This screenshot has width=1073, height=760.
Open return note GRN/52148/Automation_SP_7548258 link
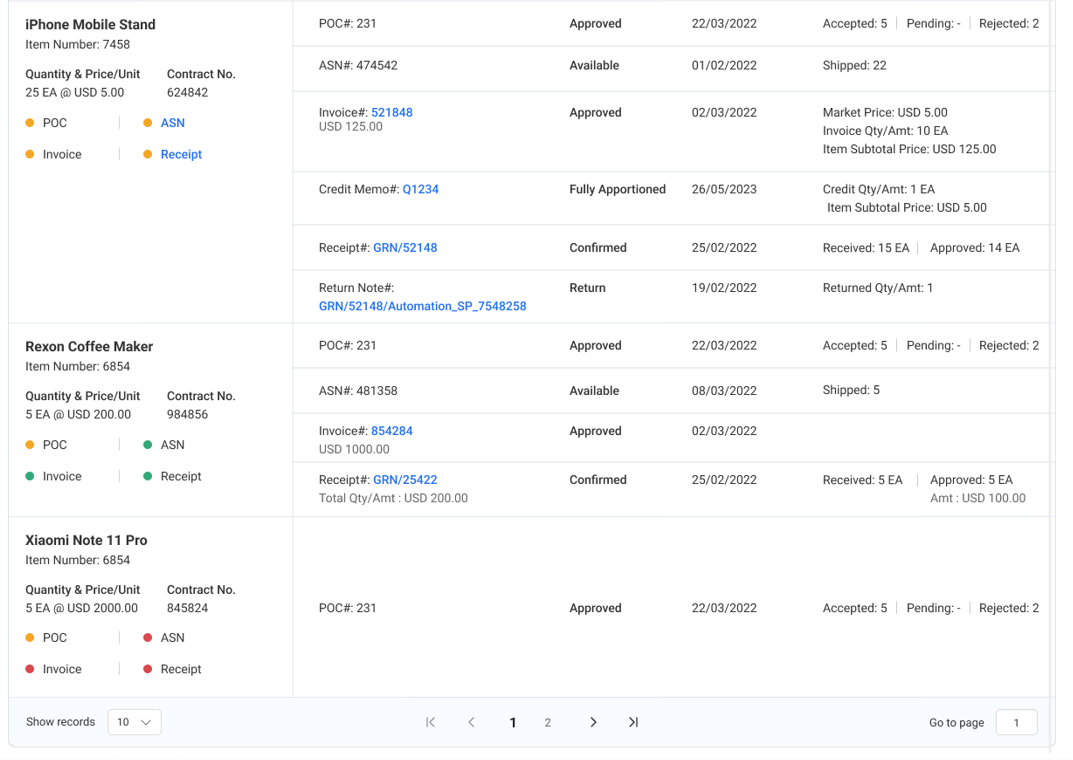tap(422, 306)
